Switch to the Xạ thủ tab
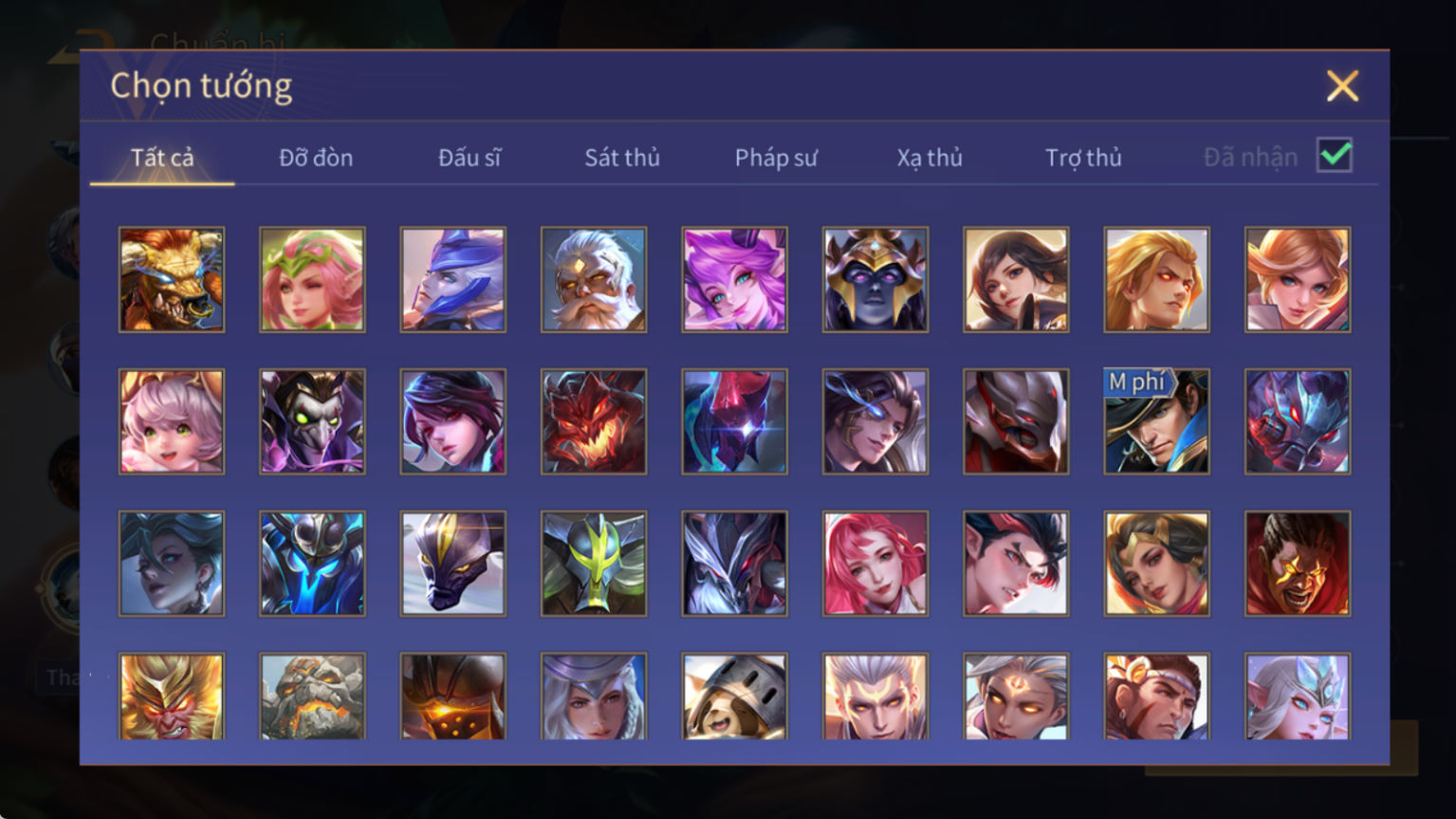The width and height of the screenshot is (1456, 819). [930, 158]
